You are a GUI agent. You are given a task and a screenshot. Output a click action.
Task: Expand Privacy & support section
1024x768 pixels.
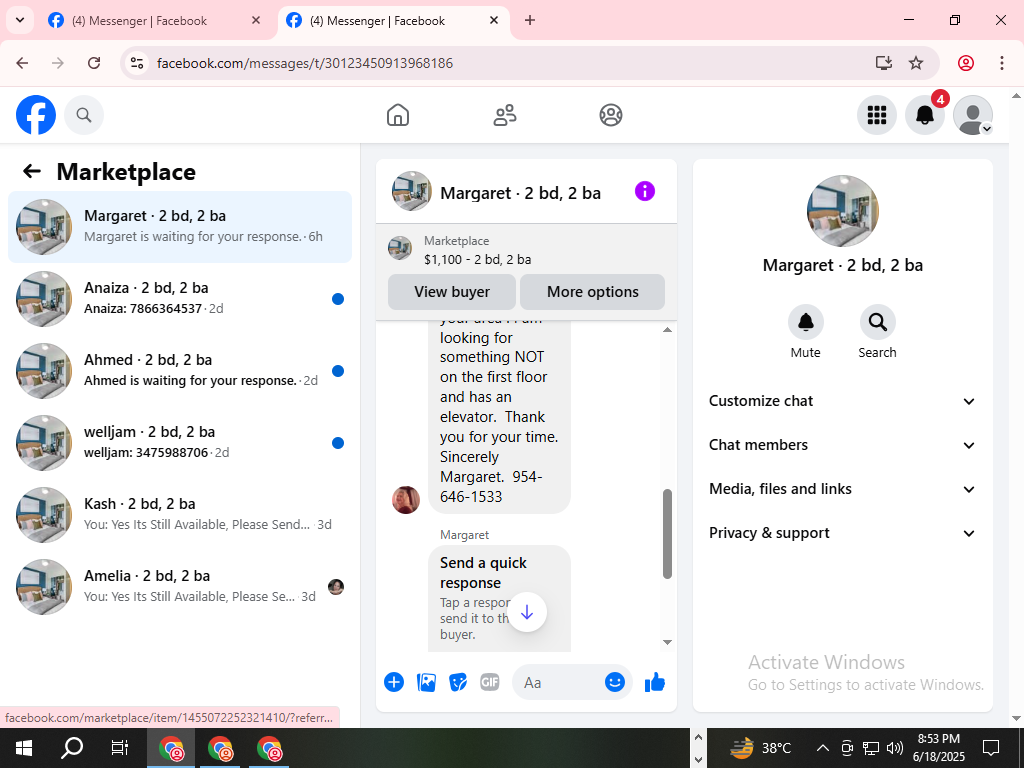tap(842, 533)
